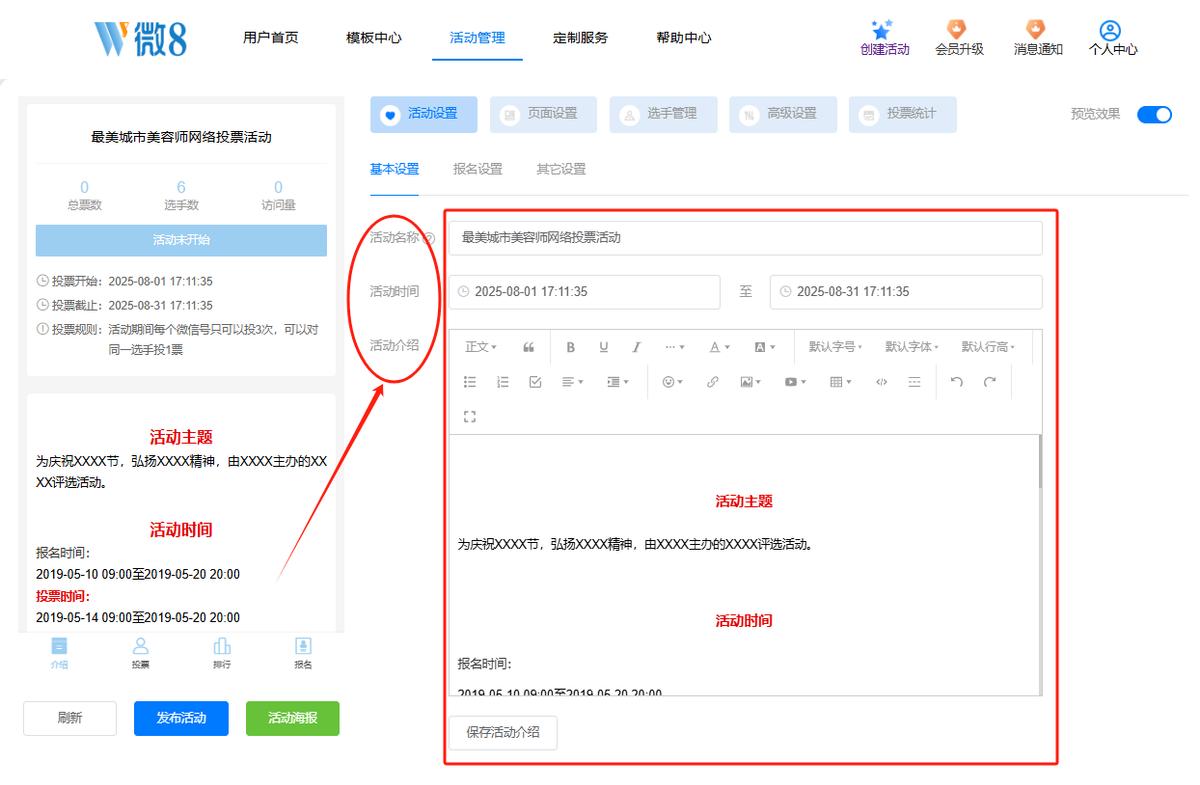Open 个人中心 profile
This screenshot has width=1200, height=785.
(1113, 38)
